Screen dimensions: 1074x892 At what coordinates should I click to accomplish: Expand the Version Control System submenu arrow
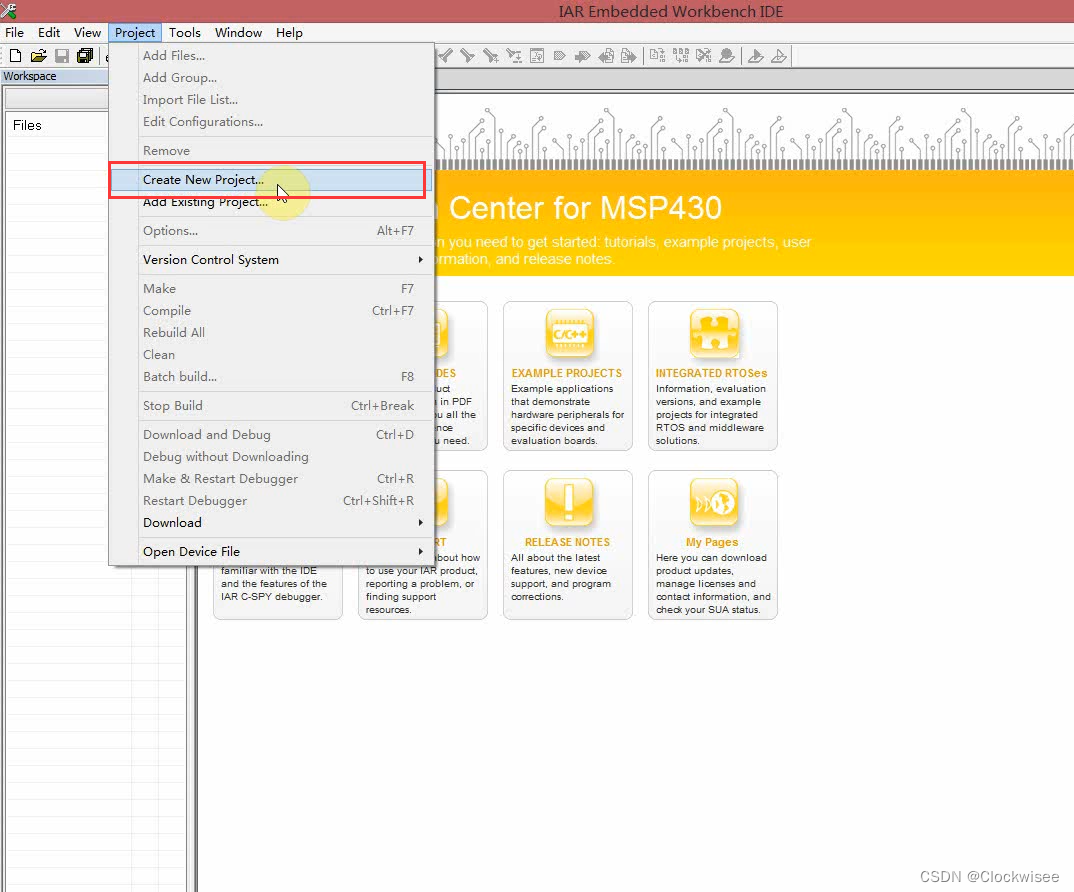420,260
